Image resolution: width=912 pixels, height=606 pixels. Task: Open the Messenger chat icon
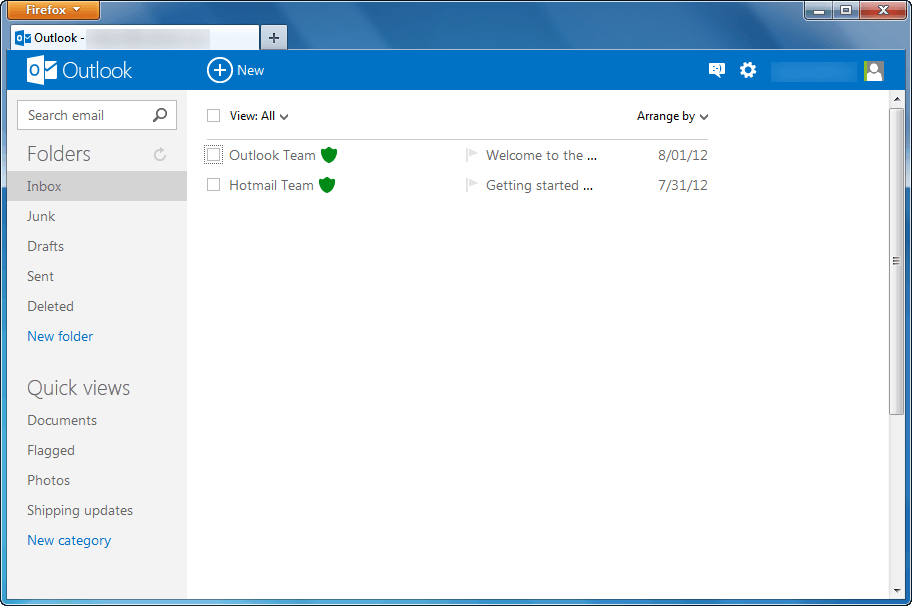[x=716, y=70]
